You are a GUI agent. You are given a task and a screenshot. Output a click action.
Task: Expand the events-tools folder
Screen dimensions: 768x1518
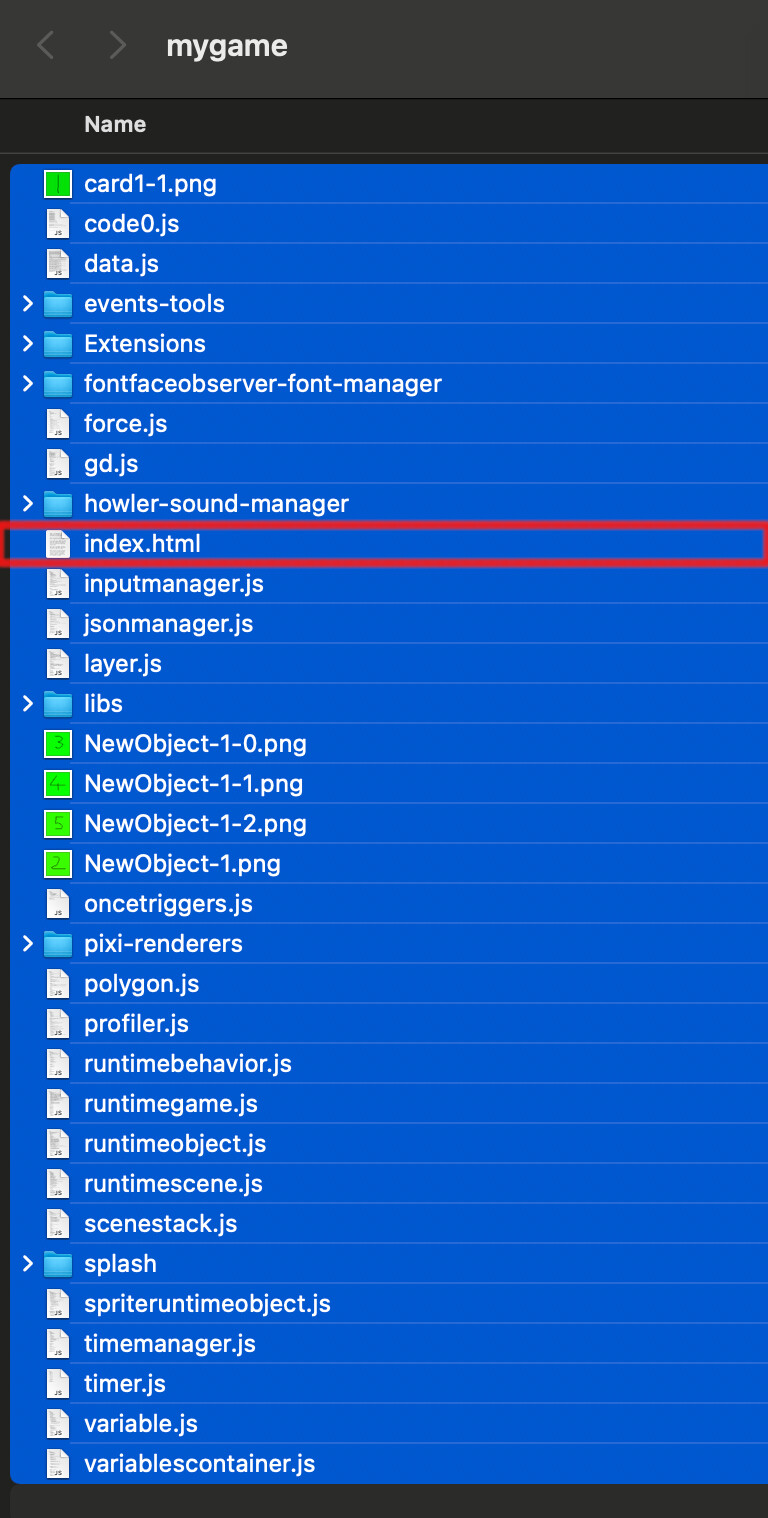27,303
